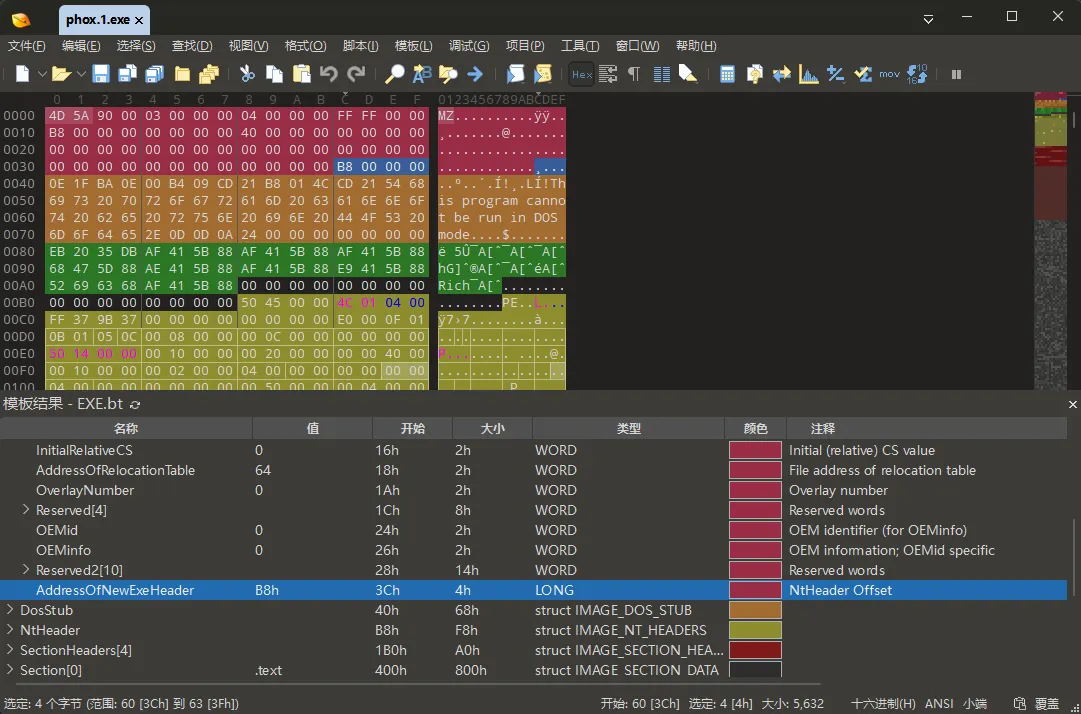Redo the last undone edit
1081x714 pixels.
pos(356,74)
